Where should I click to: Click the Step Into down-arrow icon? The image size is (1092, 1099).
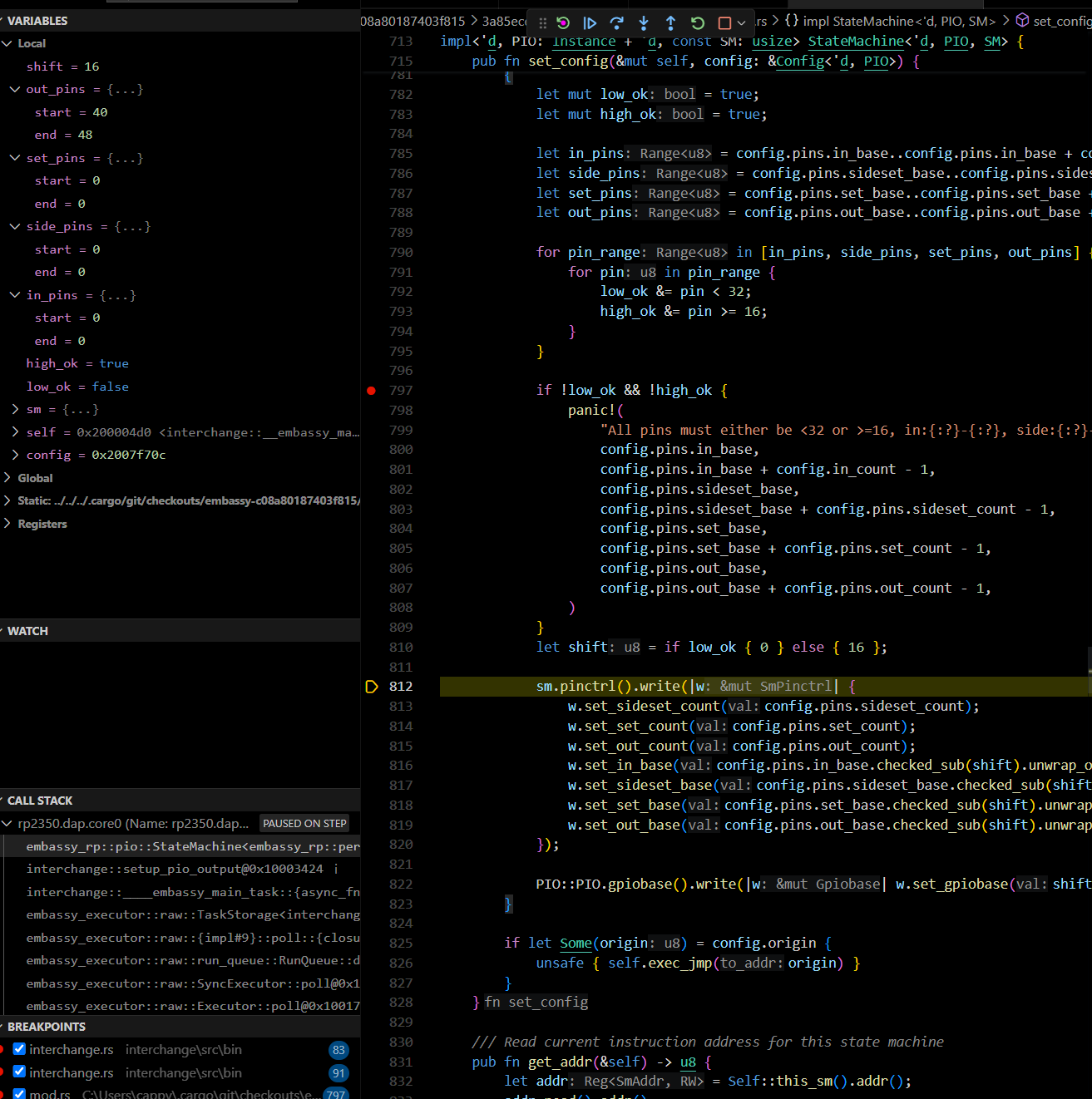coord(644,23)
